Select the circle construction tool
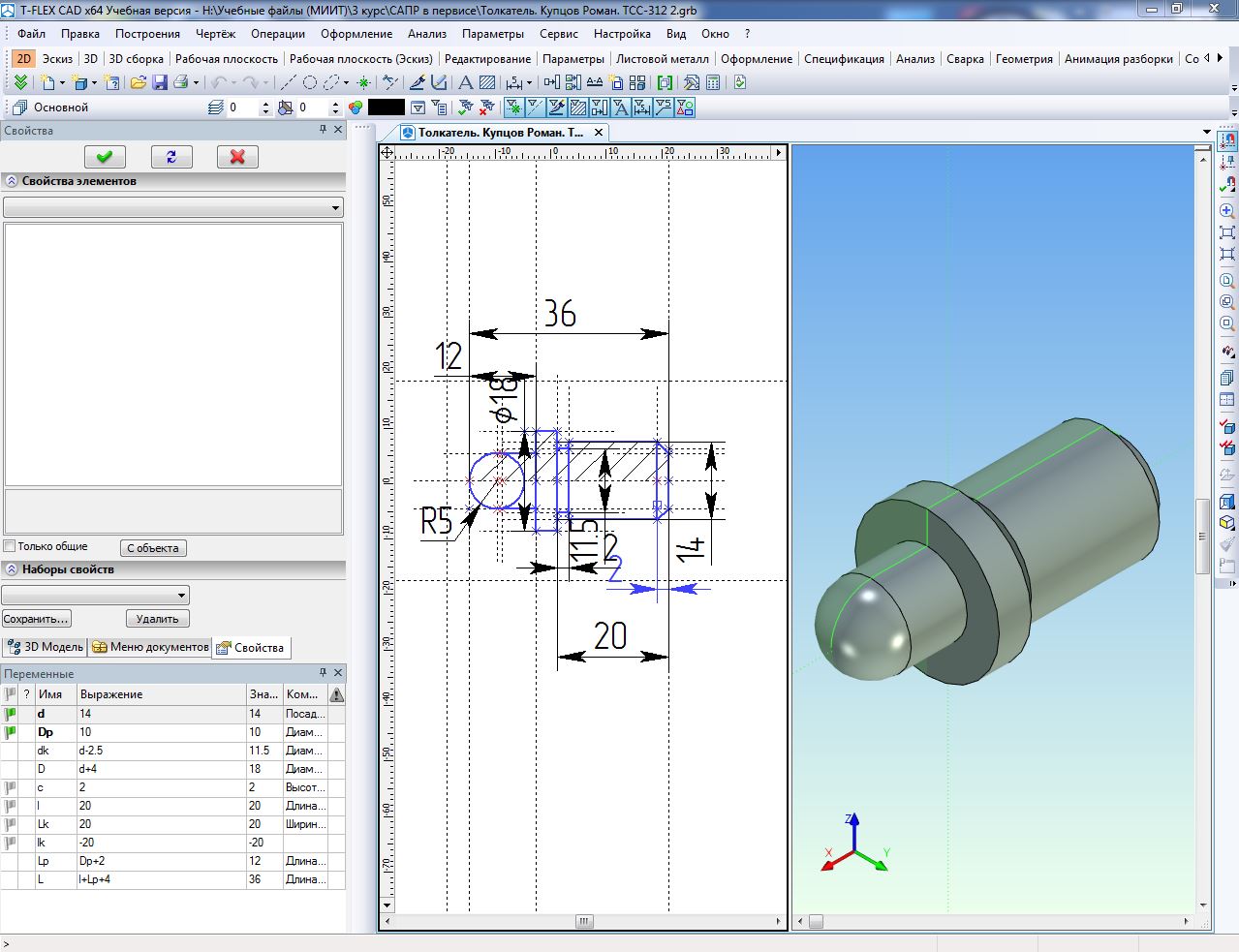This screenshot has width=1239, height=952. click(x=310, y=83)
